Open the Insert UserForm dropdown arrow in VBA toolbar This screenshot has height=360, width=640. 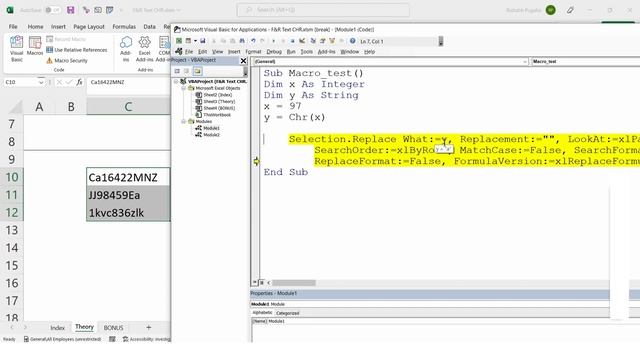click(x=195, y=41)
